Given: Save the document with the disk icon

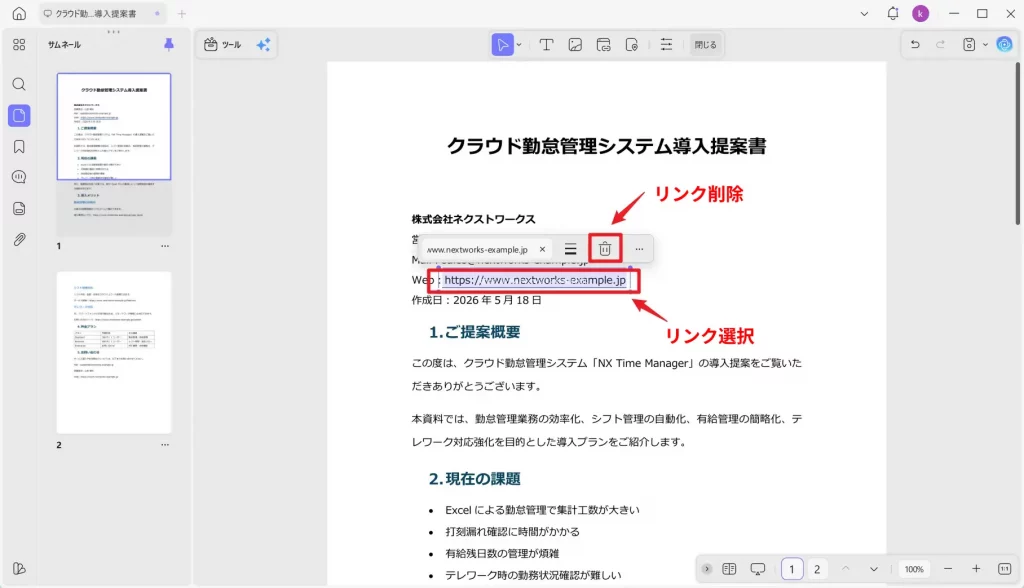Looking at the screenshot, I should click(969, 44).
